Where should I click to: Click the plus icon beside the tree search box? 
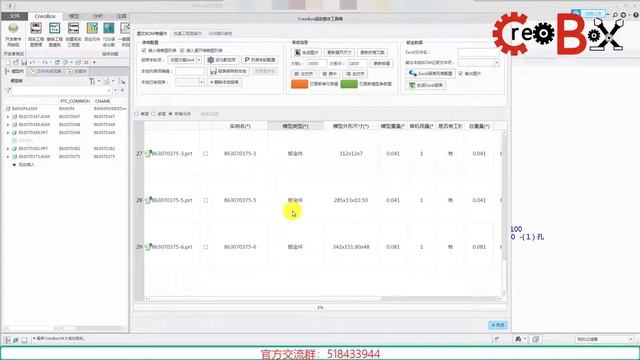(x=122, y=90)
